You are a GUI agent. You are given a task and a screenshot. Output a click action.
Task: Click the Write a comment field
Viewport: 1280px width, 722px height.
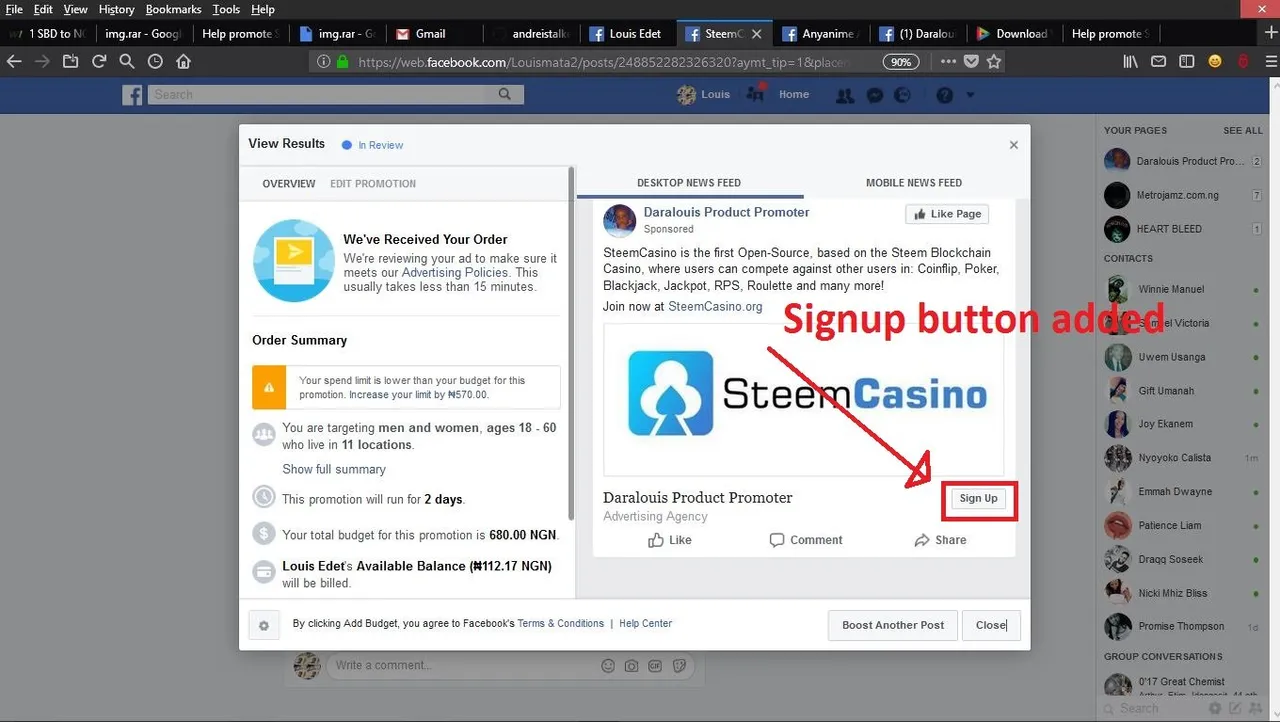point(465,665)
